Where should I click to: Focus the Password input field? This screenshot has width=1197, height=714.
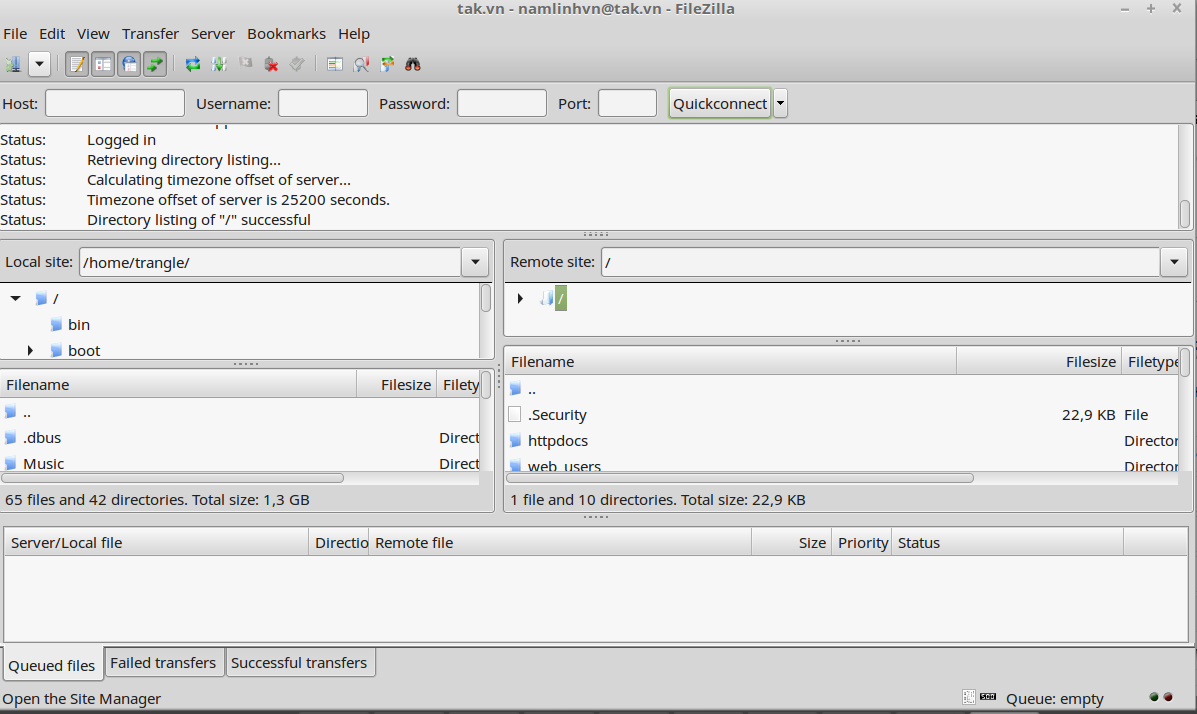(502, 103)
